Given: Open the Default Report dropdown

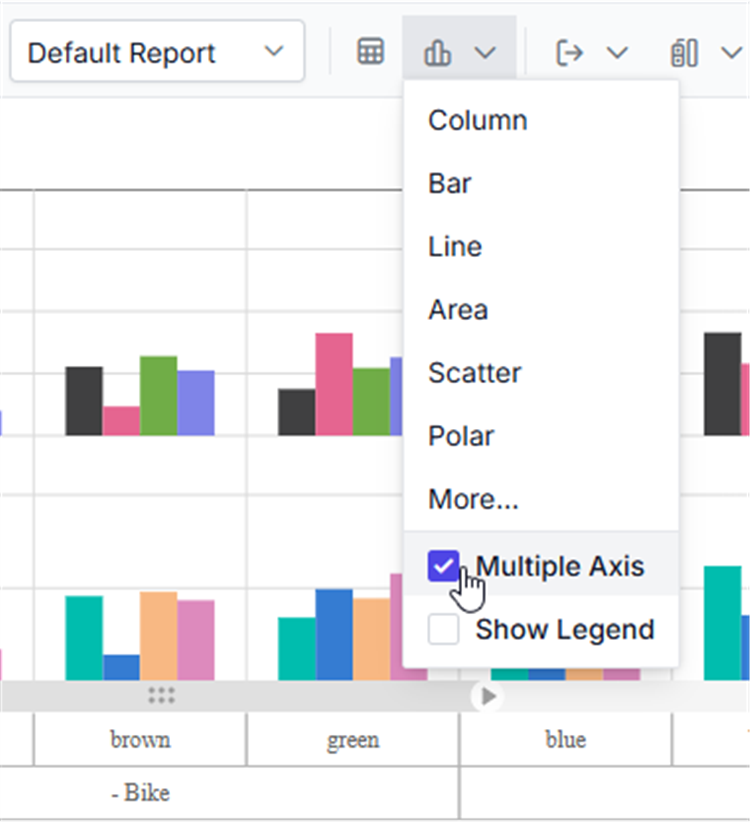Looking at the screenshot, I should click(x=157, y=51).
